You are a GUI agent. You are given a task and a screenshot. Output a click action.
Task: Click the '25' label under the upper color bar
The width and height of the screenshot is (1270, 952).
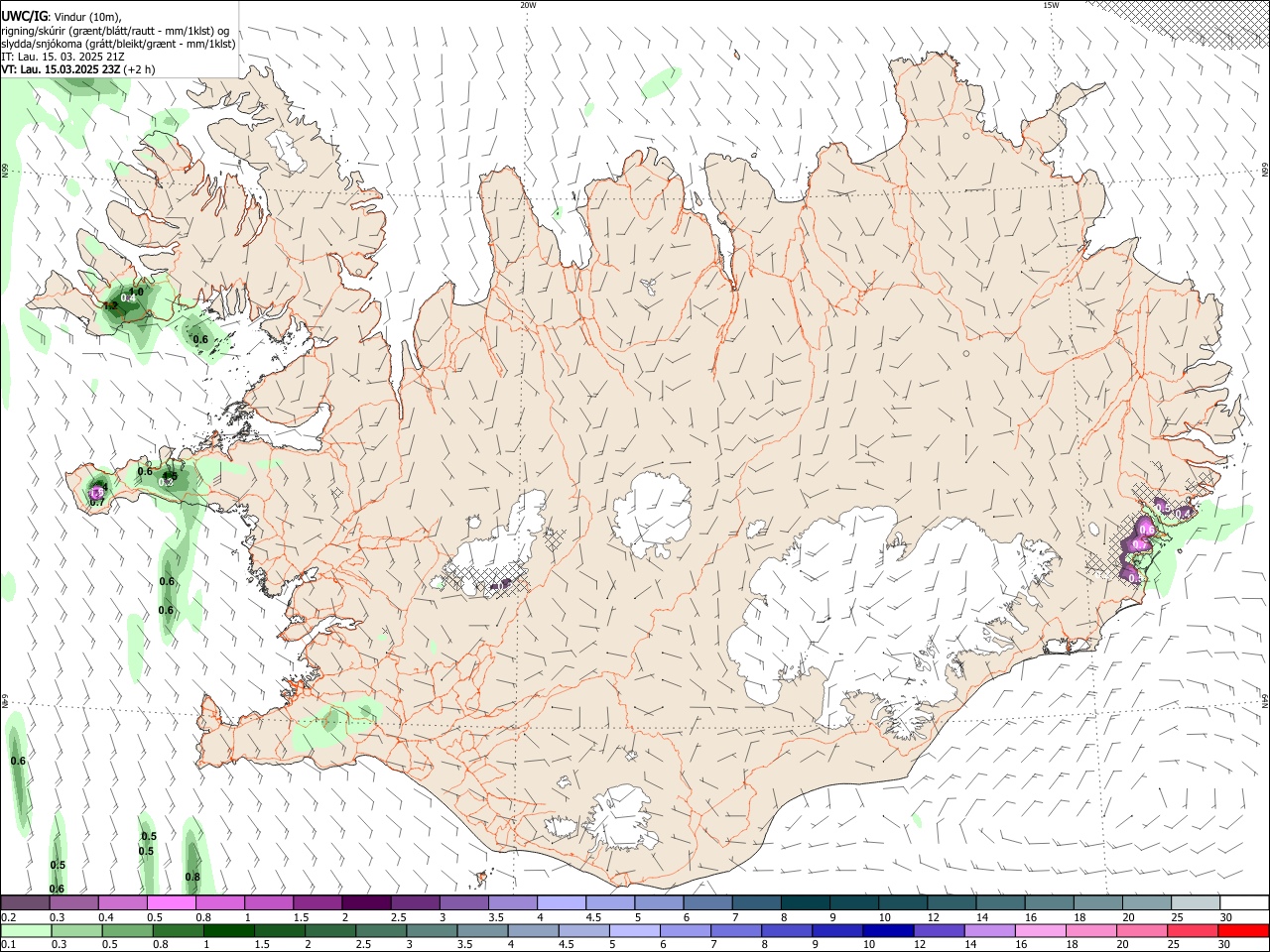click(1177, 917)
